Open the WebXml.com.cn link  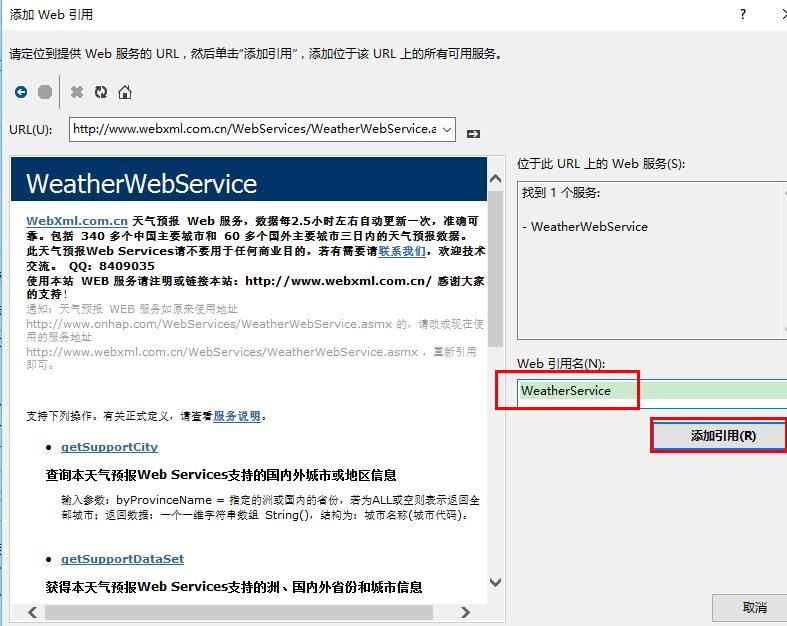point(77,221)
